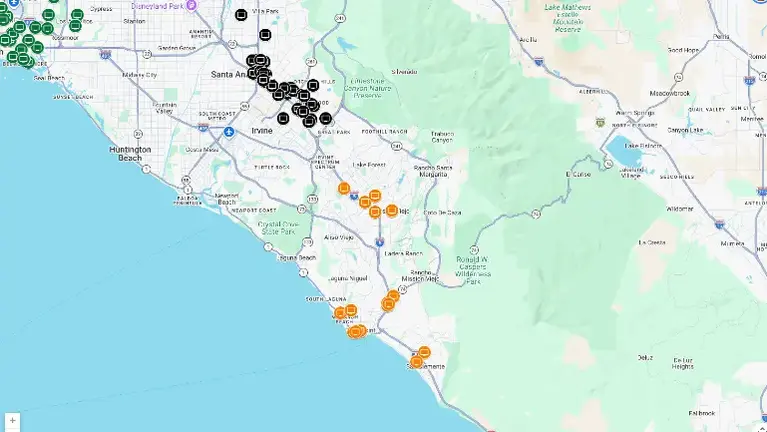Click the Route 241 shield near Villa Park

click(x=340, y=19)
